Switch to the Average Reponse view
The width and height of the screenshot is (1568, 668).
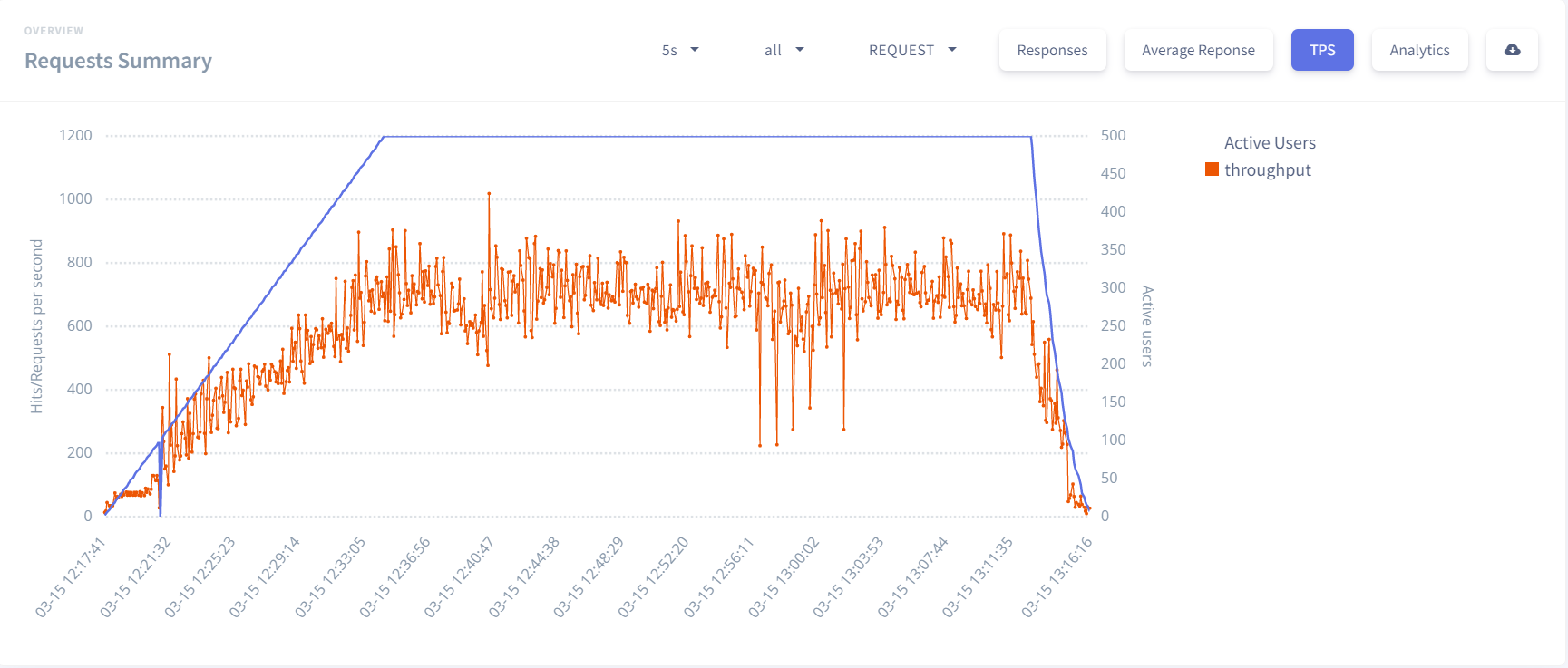click(x=1198, y=50)
